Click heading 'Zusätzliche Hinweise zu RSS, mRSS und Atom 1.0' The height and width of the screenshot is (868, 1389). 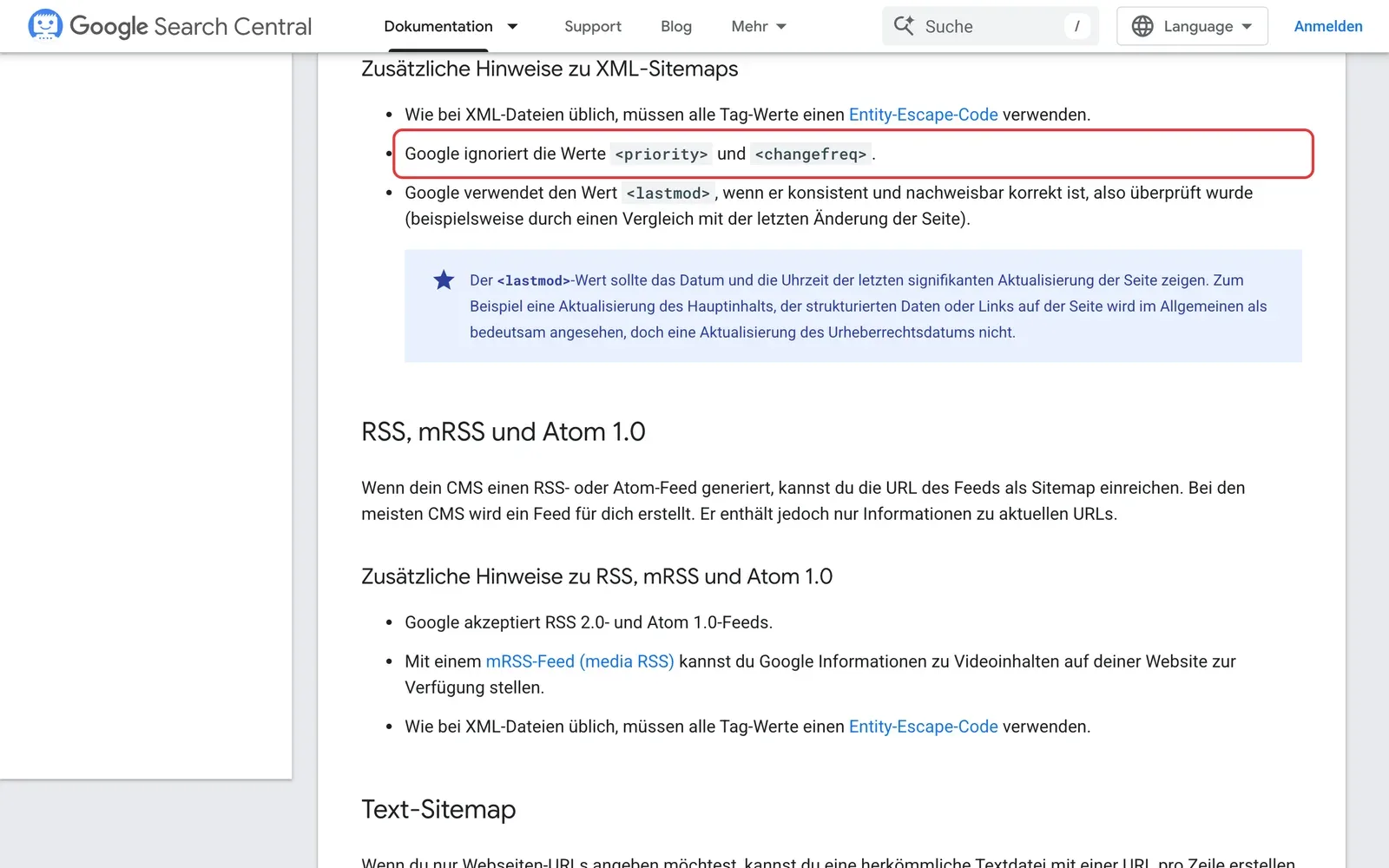coord(597,576)
